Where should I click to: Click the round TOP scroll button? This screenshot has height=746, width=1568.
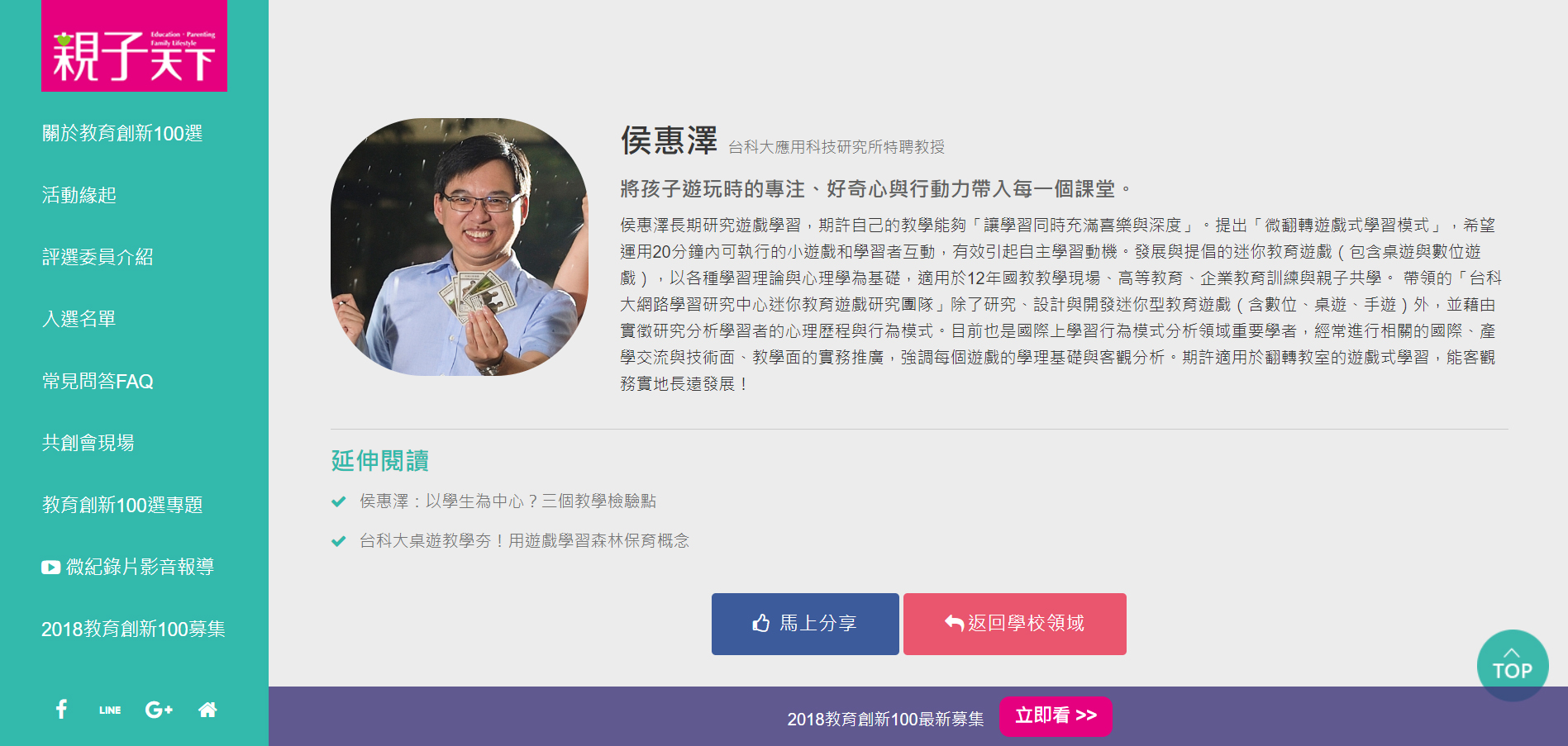click(x=1513, y=665)
